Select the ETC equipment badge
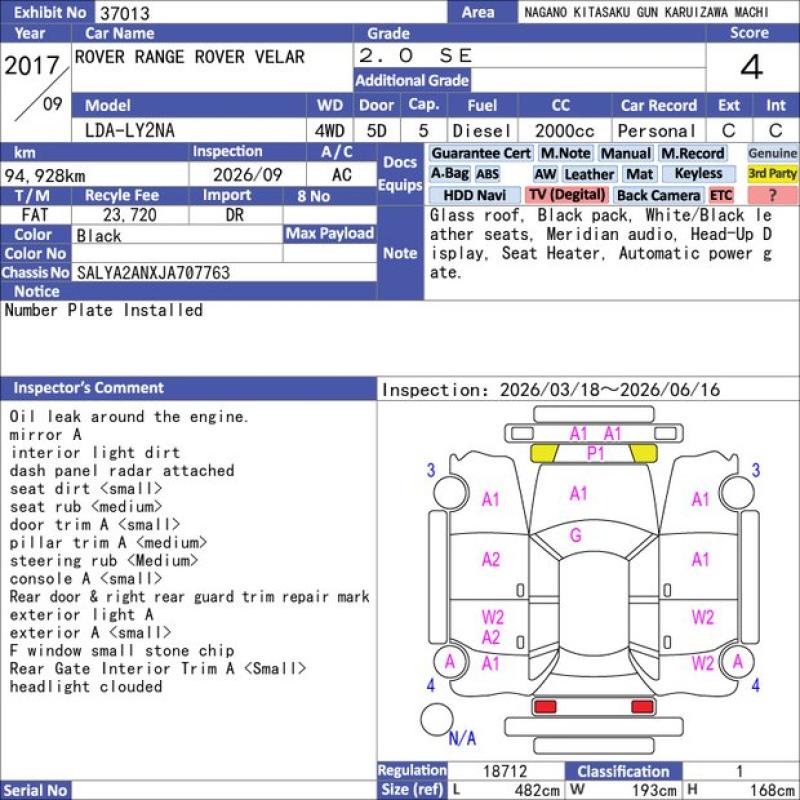The height and width of the screenshot is (800, 800). click(x=721, y=195)
